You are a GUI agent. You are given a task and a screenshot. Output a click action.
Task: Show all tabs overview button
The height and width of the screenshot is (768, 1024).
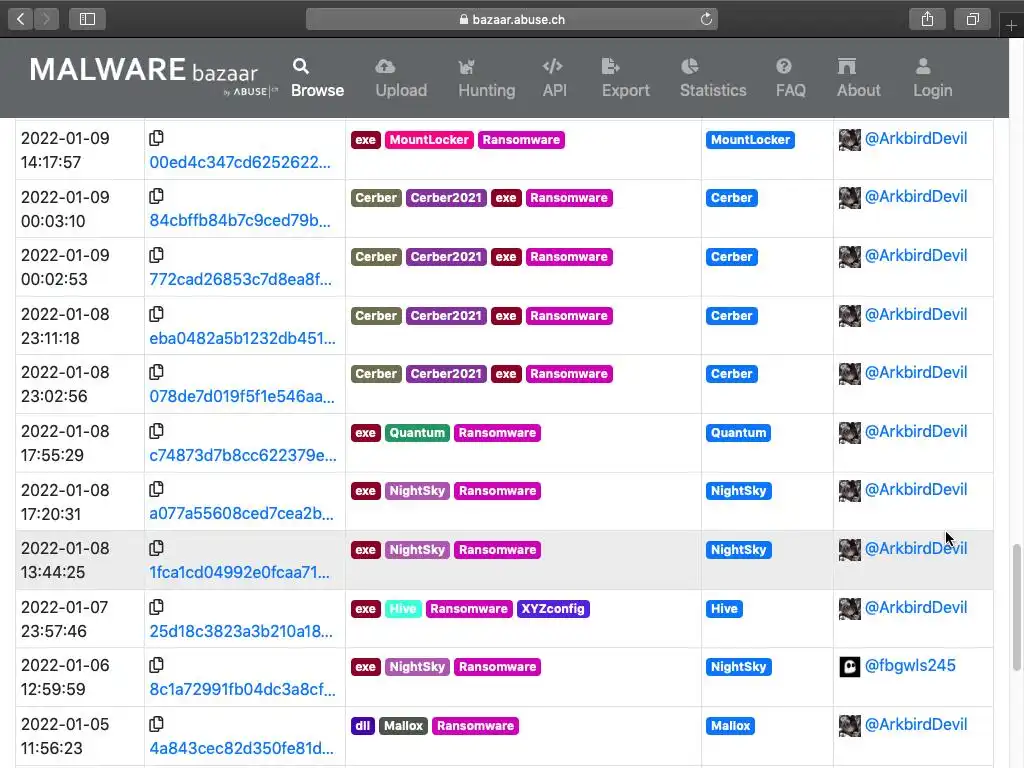(x=972, y=19)
